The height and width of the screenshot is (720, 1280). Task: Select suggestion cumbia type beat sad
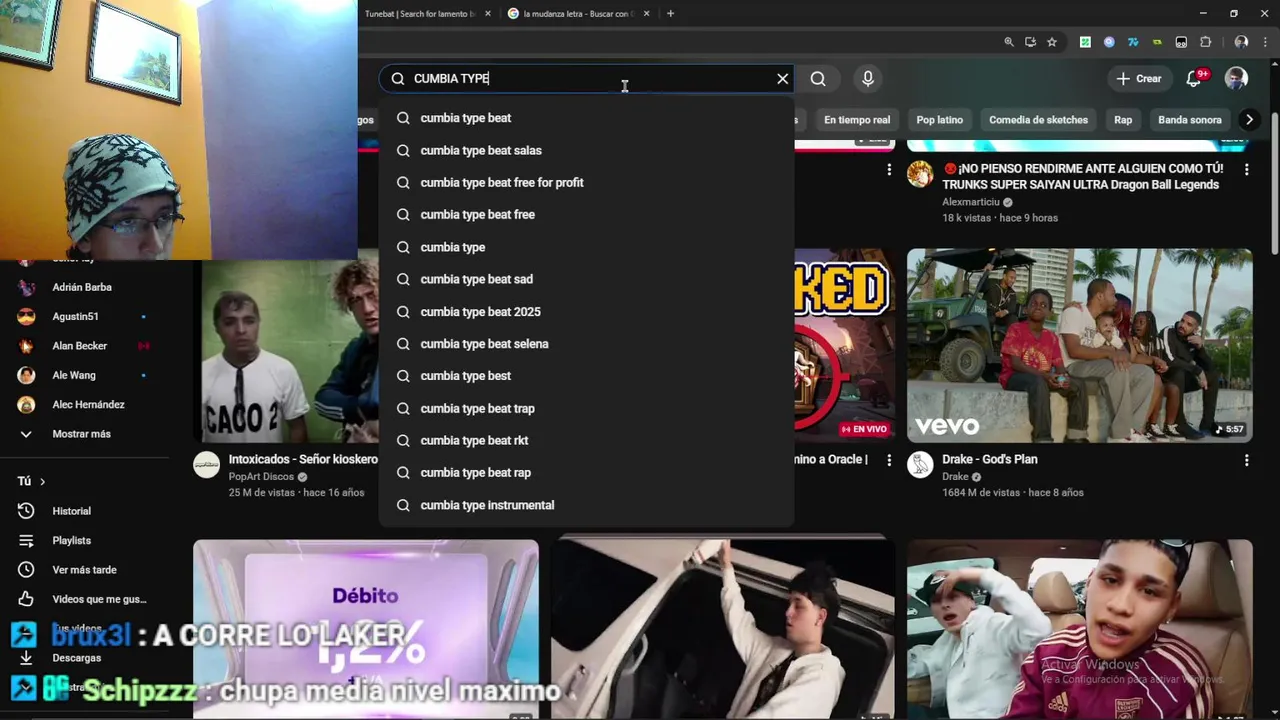pyautogui.click(x=586, y=279)
